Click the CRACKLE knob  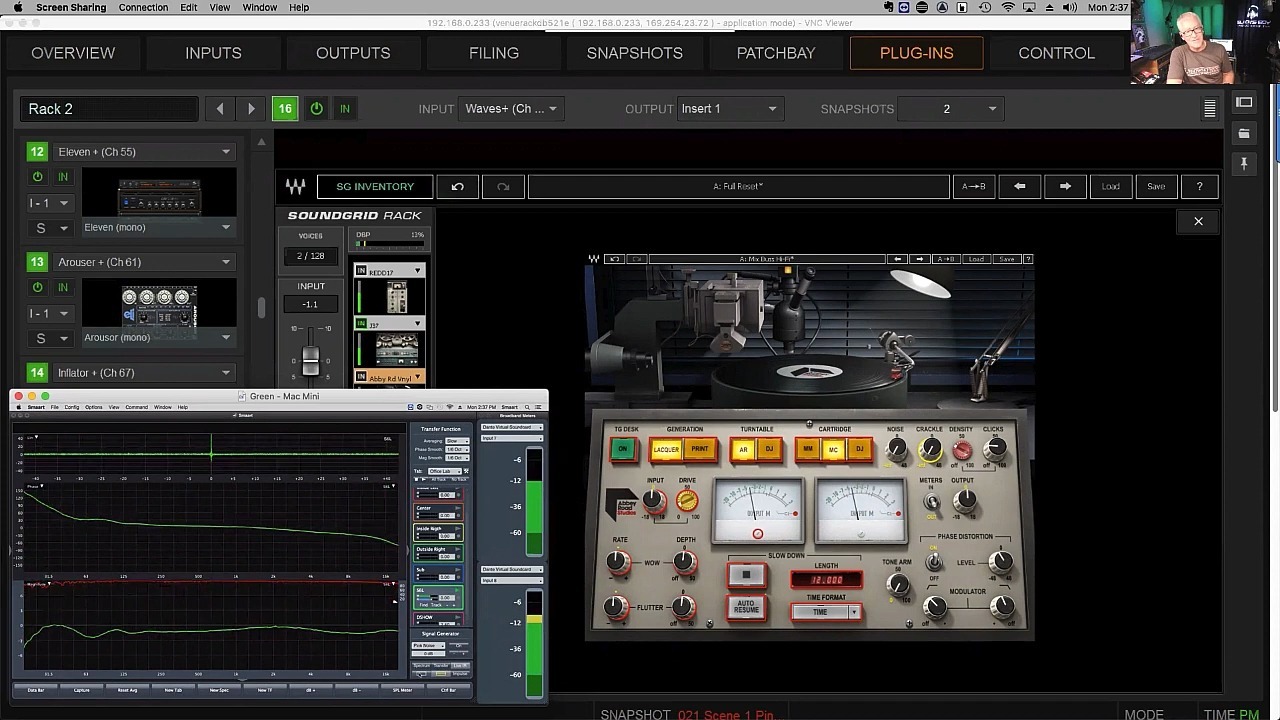930,451
